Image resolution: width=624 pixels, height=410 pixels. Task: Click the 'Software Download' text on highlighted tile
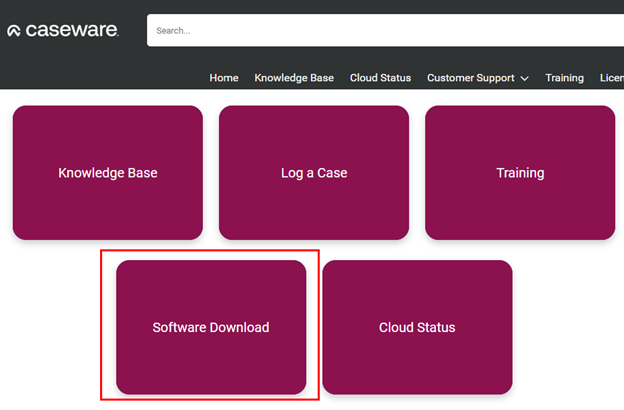[211, 327]
